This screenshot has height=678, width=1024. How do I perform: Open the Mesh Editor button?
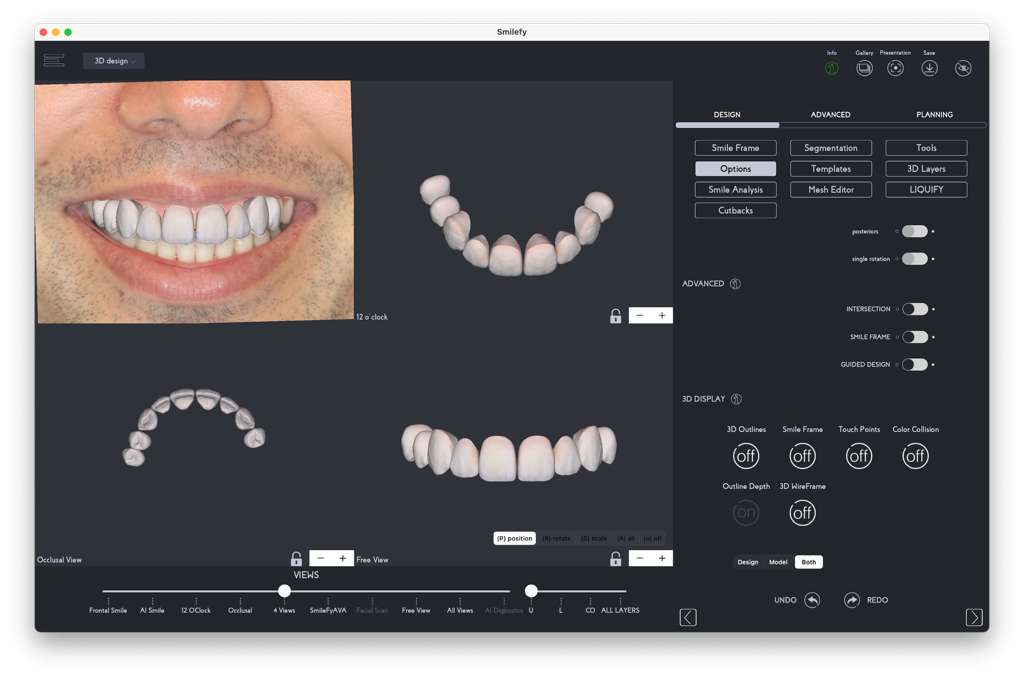(x=831, y=190)
